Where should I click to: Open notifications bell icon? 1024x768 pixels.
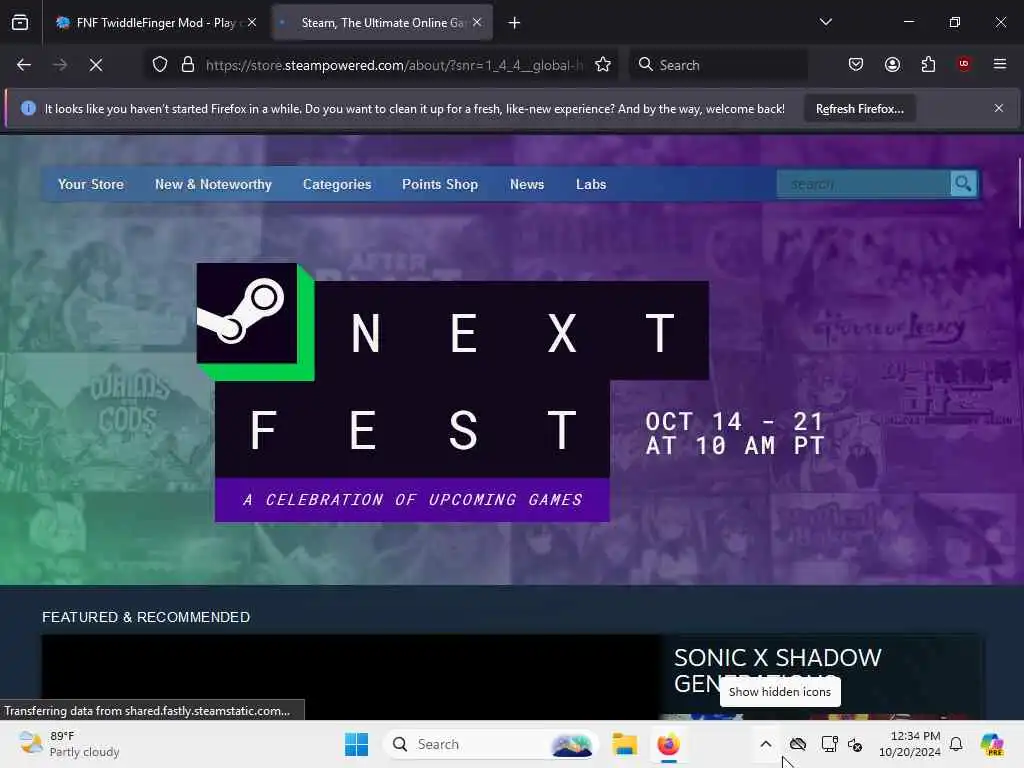[x=956, y=744]
